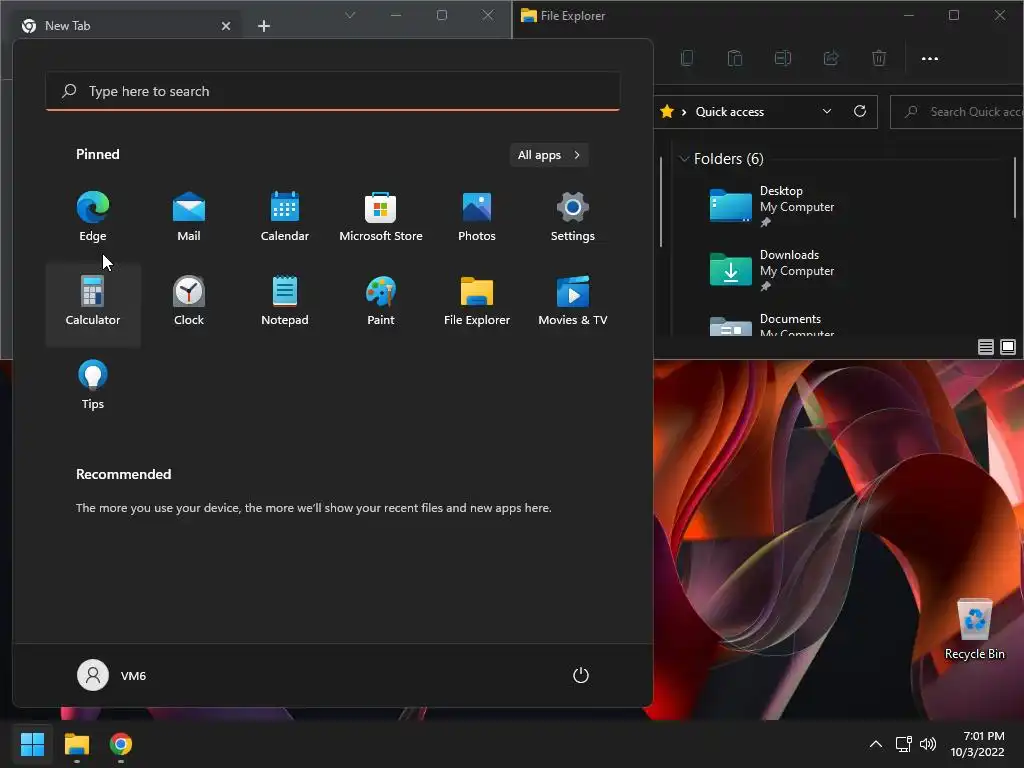Viewport: 1024px width, 768px height.
Task: Open Microsoft Store from Start menu
Action: pos(381,217)
